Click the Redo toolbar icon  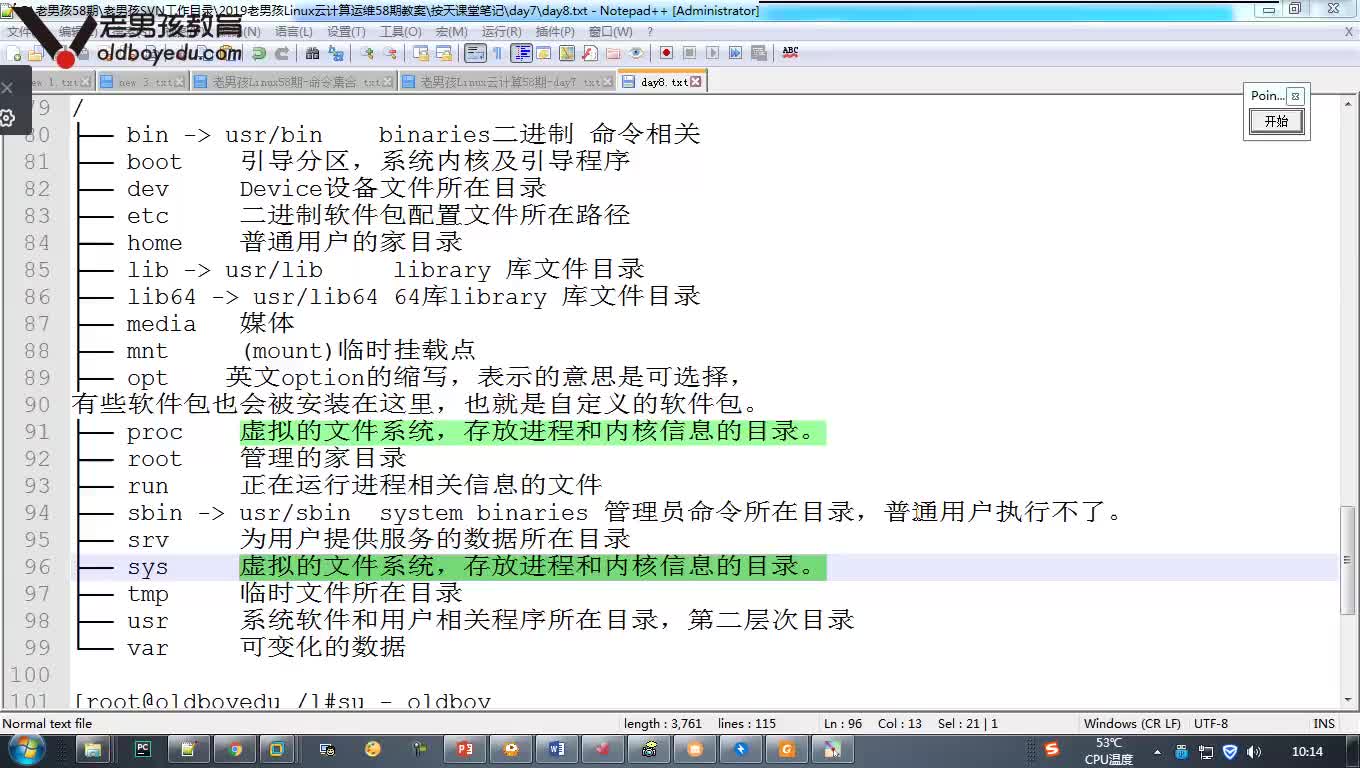pos(282,53)
